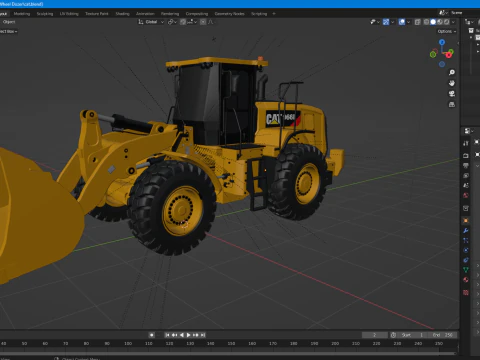Viewport: 480px width, 360px height.
Task: Open the Modifiers properties wrench tab
Action: [x=466, y=231]
